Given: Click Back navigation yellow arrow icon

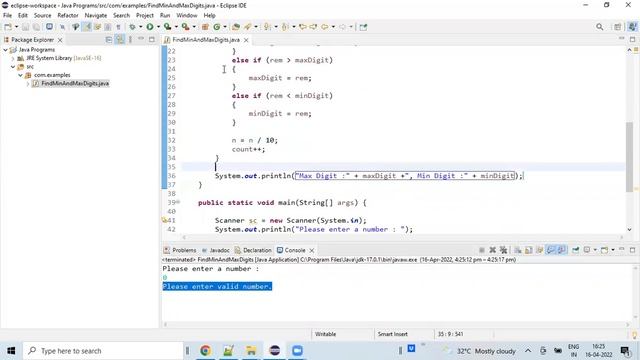Looking at the screenshot, I should click(x=324, y=27).
